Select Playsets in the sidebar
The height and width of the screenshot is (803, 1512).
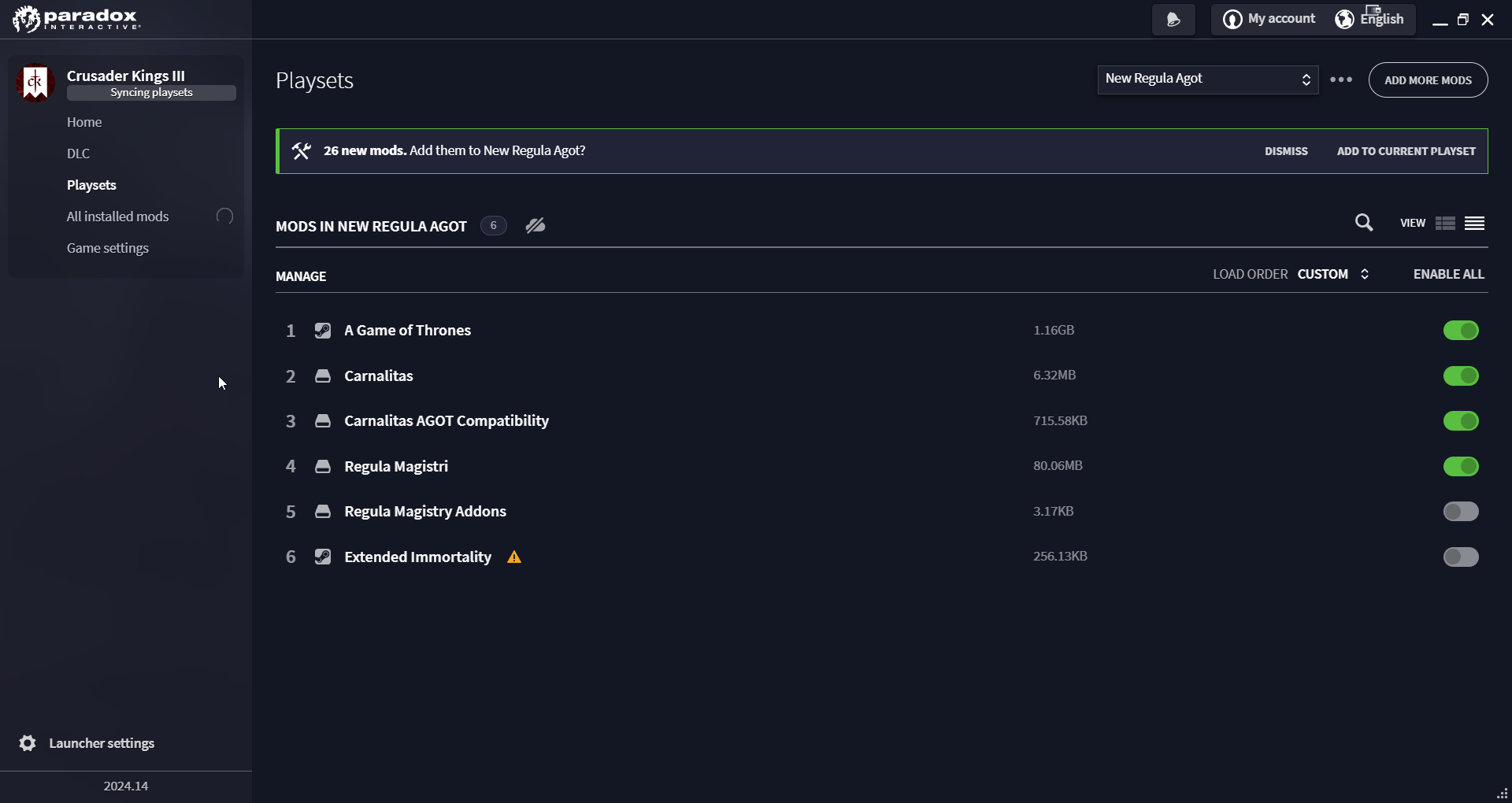point(91,185)
